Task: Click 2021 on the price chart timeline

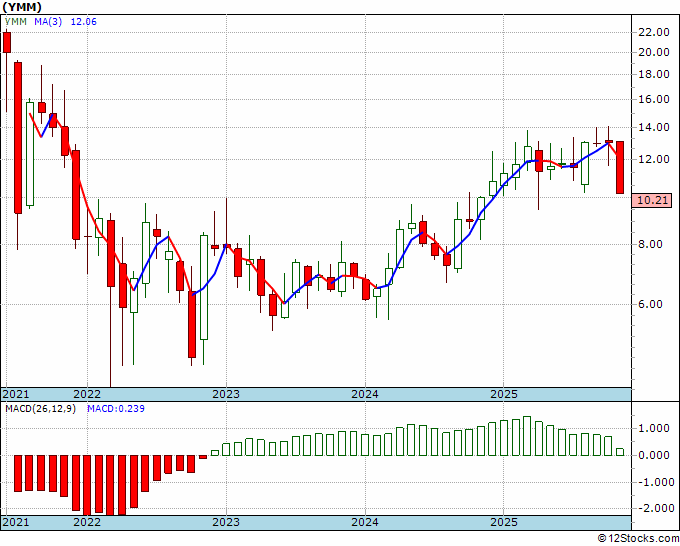Action: pyautogui.click(x=16, y=394)
